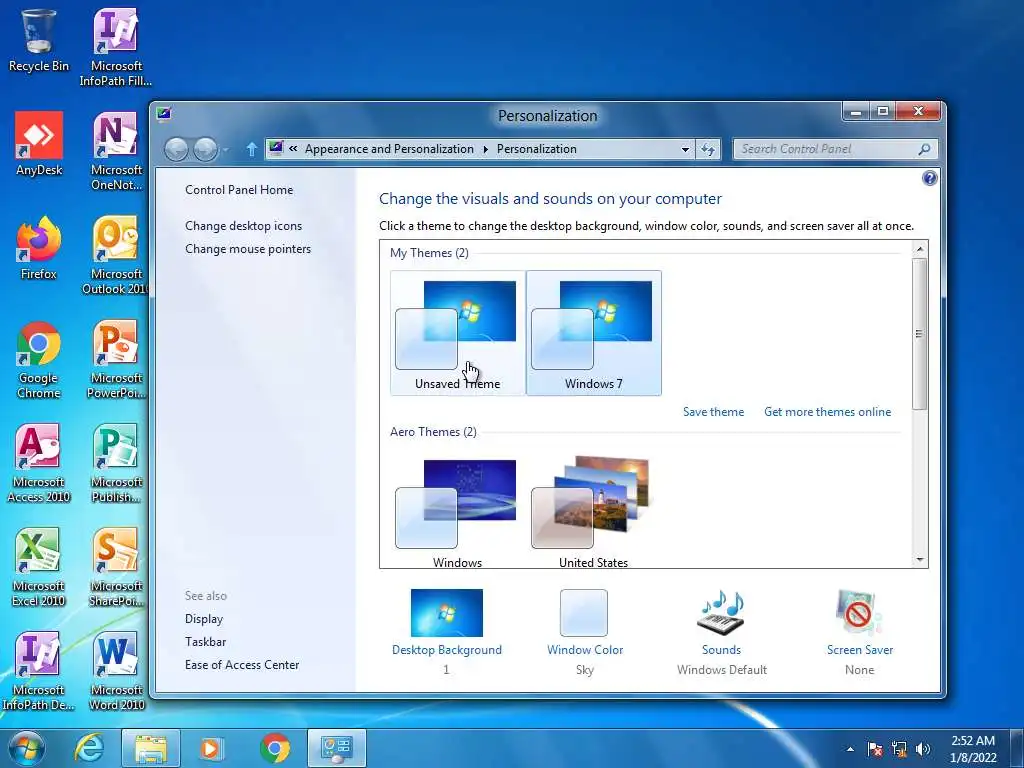The width and height of the screenshot is (1024, 768).
Task: Open the Taskbar link under See also
Action: pos(205,642)
